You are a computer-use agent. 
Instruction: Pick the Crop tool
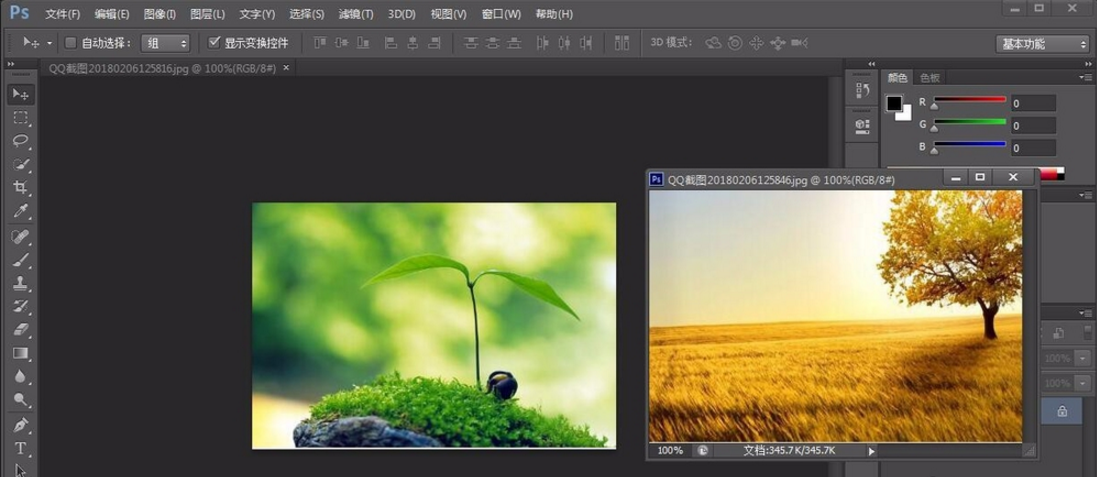click(20, 188)
